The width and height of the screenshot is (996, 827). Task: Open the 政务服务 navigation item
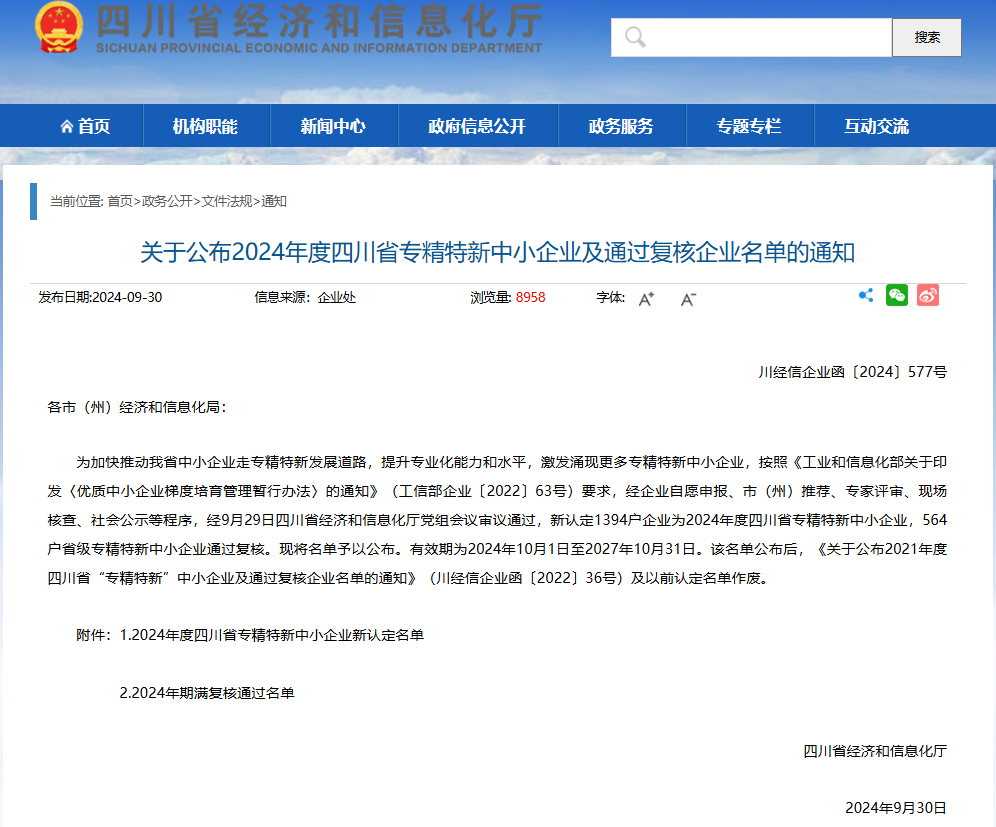tap(621, 126)
